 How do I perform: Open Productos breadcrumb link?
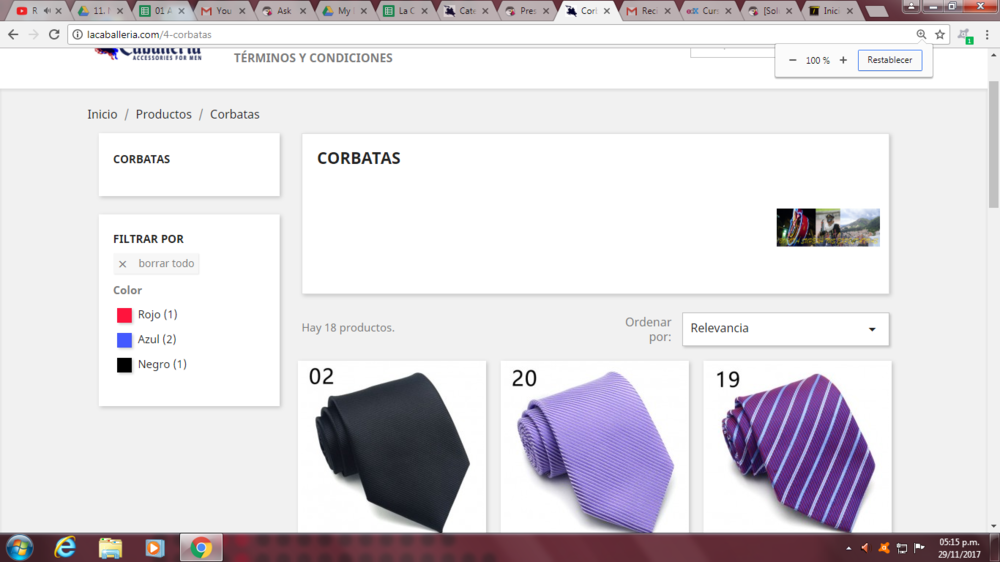pyautogui.click(x=163, y=114)
